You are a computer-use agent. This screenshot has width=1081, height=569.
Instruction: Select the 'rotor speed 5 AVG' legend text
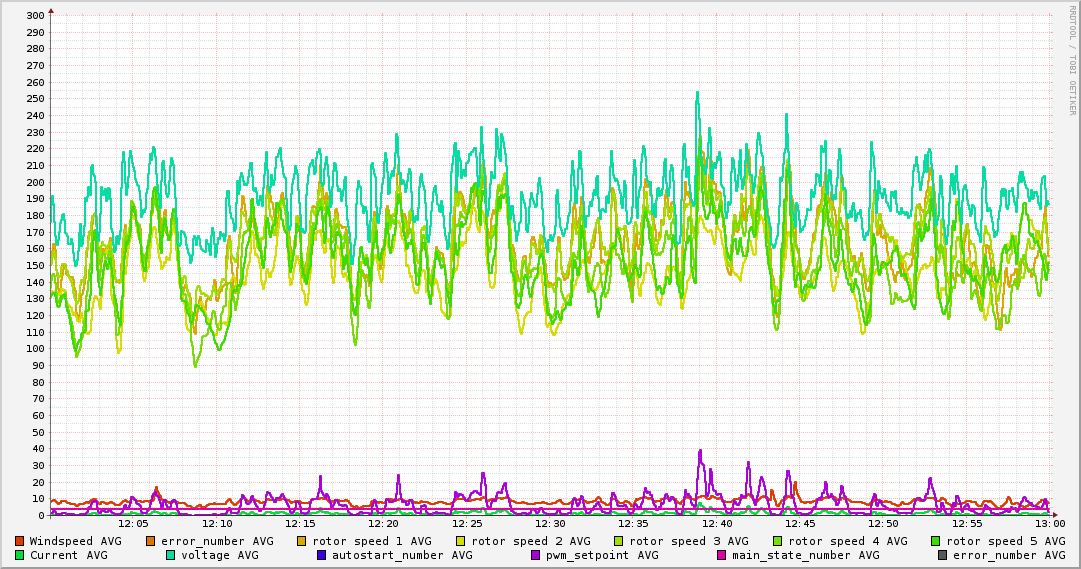1006,541
